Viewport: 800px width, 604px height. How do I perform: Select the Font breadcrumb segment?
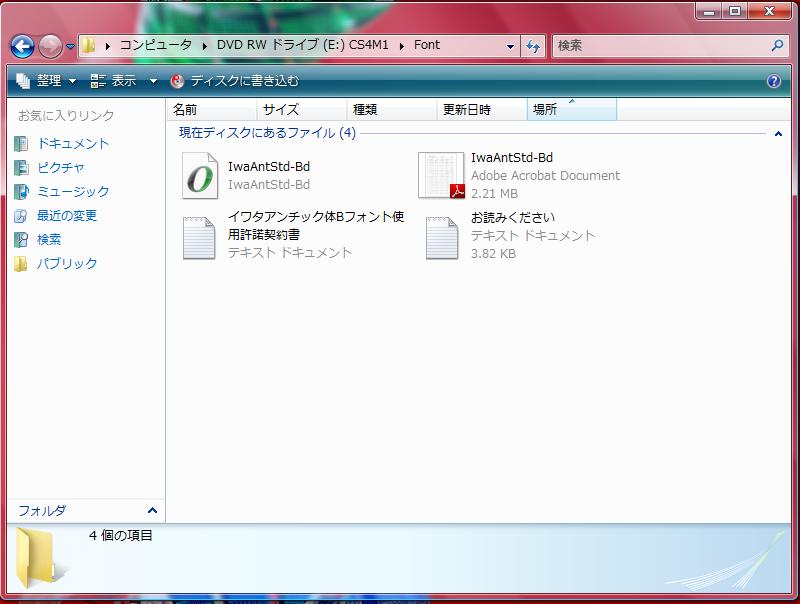click(427, 45)
